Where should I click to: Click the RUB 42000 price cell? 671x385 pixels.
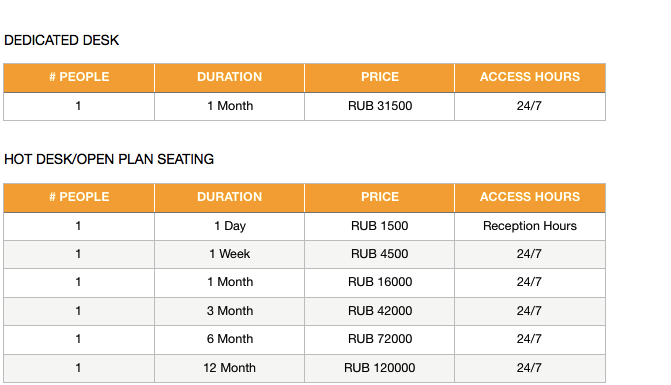tap(380, 311)
